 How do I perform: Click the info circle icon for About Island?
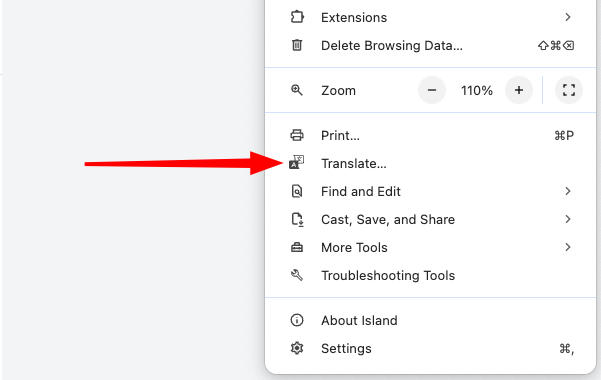point(297,320)
